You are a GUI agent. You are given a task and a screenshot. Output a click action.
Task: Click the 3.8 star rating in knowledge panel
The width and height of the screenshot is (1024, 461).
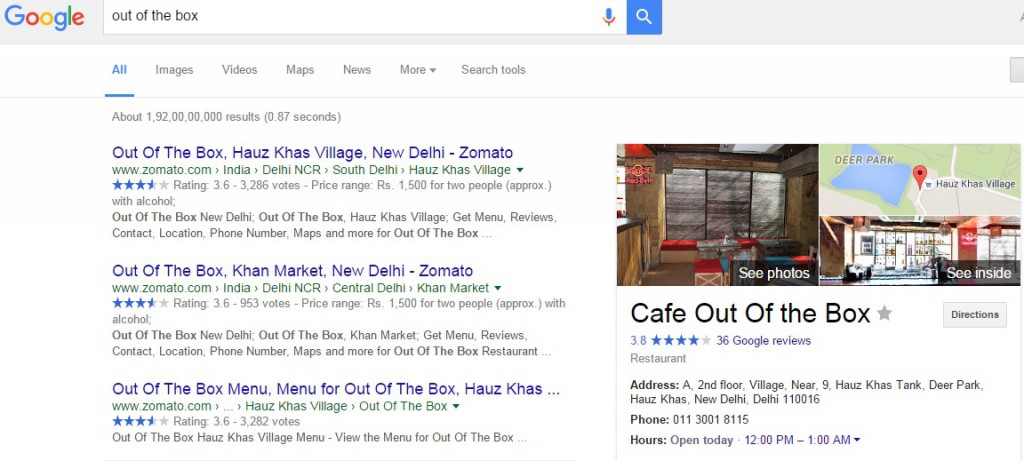pos(671,340)
